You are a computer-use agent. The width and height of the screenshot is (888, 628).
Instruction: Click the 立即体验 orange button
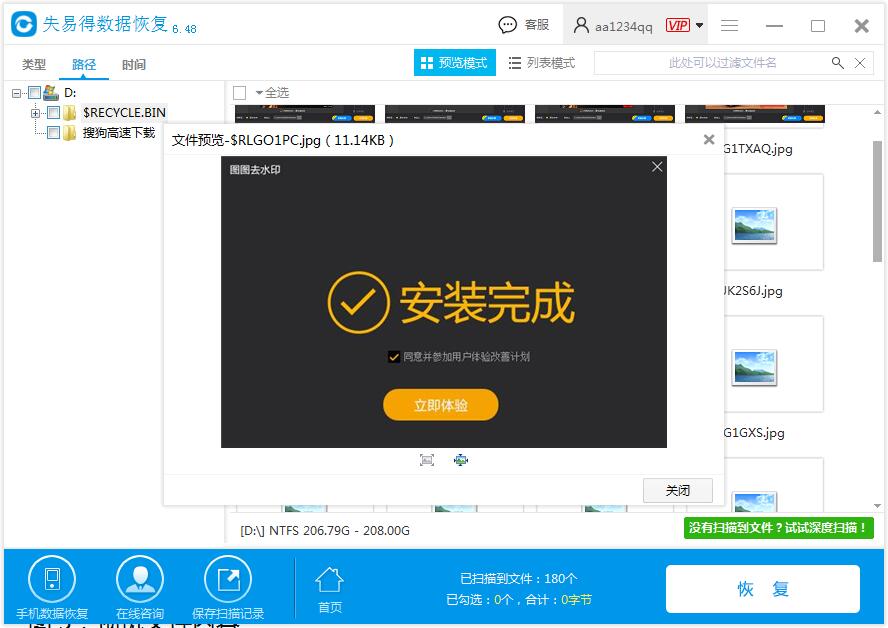pyautogui.click(x=441, y=405)
